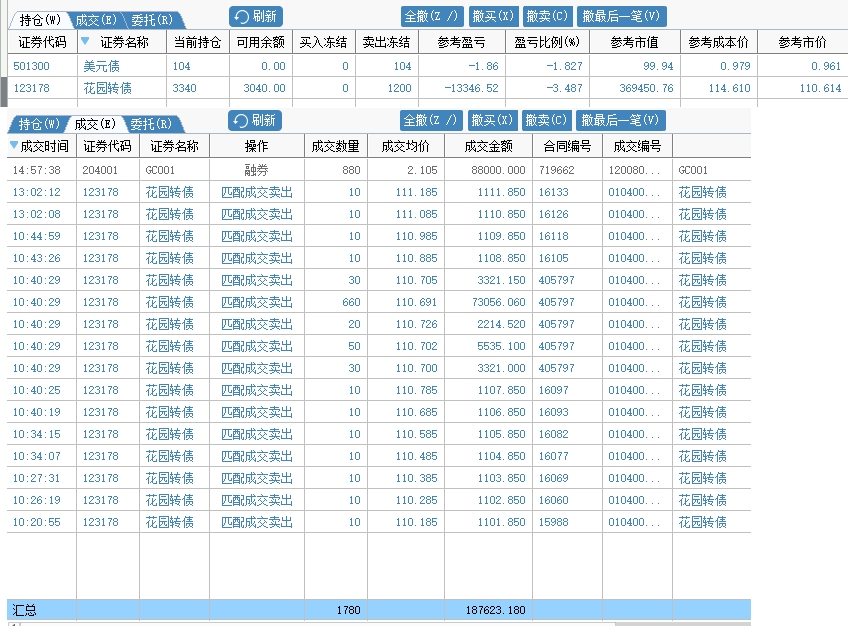Switch to the 持仓(W) tab in the lower panel
This screenshot has width=851, height=644.
[37, 124]
